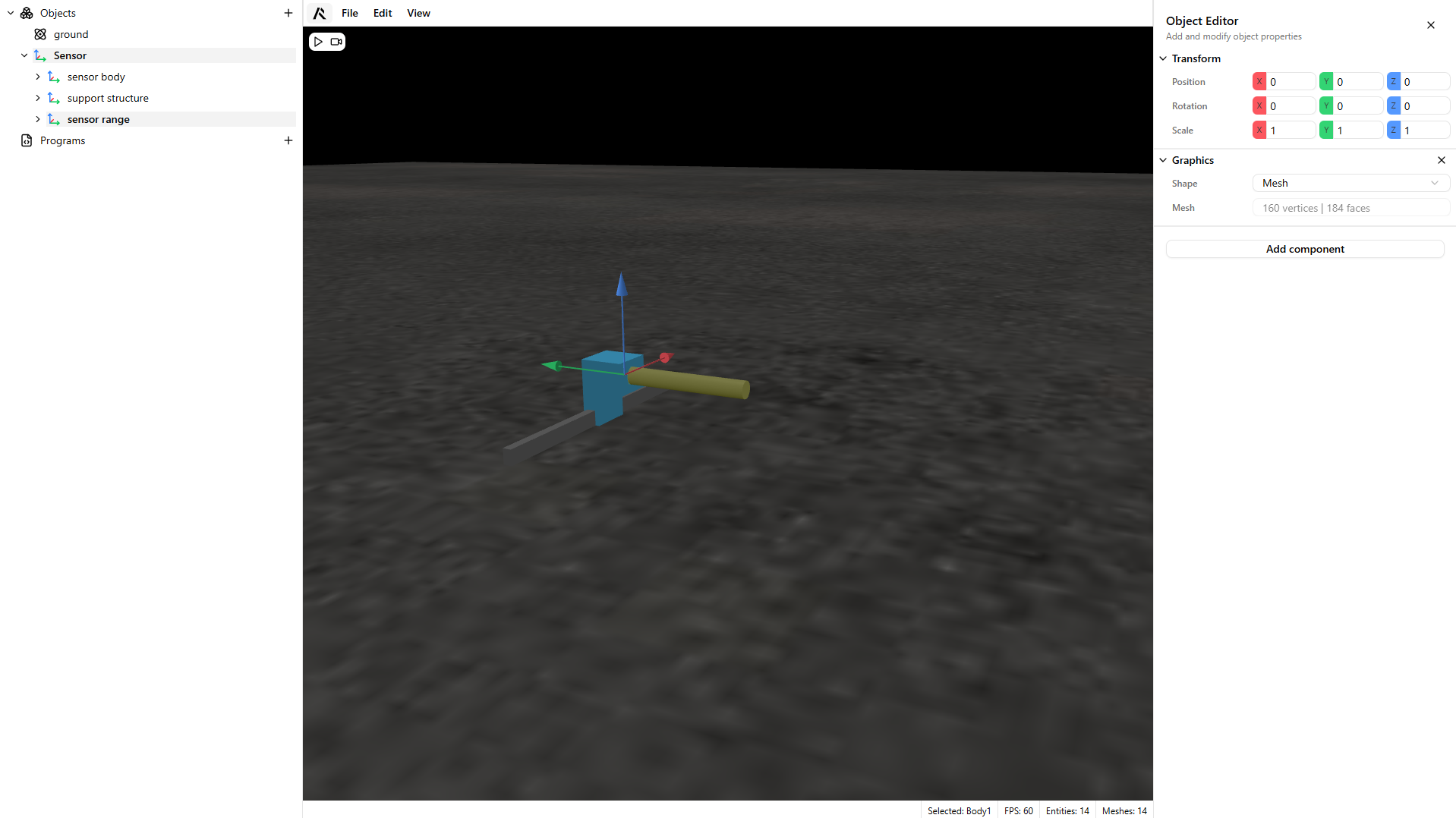
Task: Close the Object Editor panel
Action: [x=1430, y=25]
